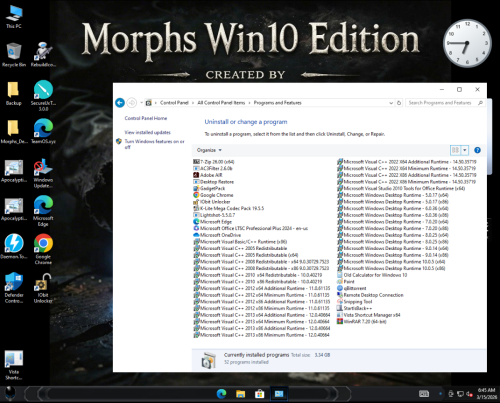Select Google Chrome in program list
Viewport: 500px width, 403px height.
tap(213, 195)
